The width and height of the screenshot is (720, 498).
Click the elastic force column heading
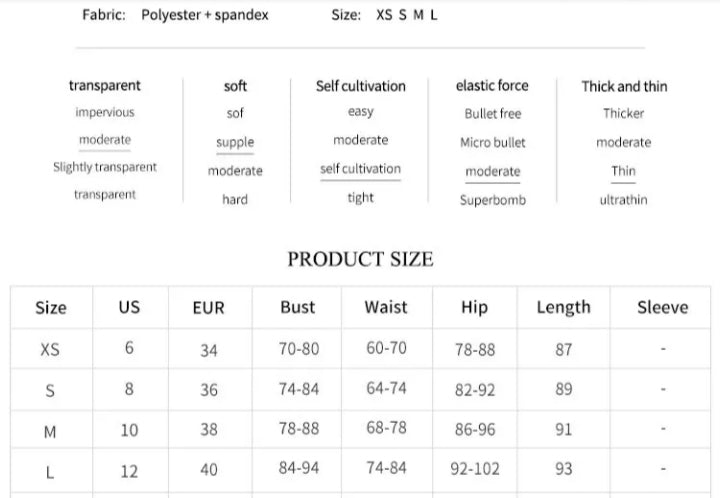point(492,86)
